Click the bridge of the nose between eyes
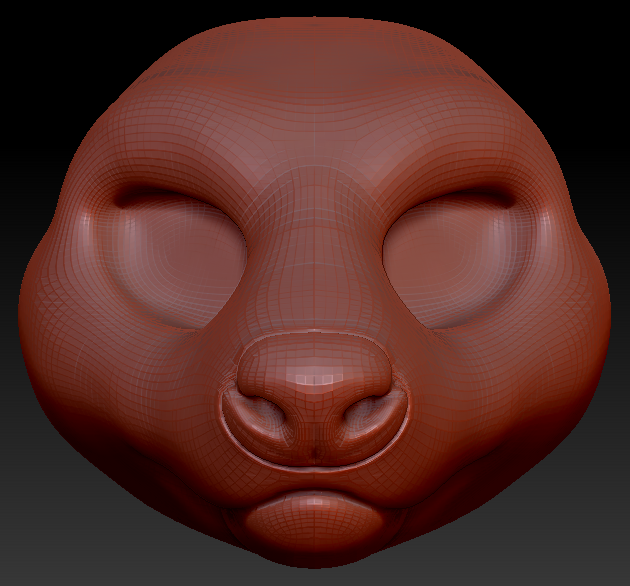The width and height of the screenshot is (630, 586). tap(314, 240)
